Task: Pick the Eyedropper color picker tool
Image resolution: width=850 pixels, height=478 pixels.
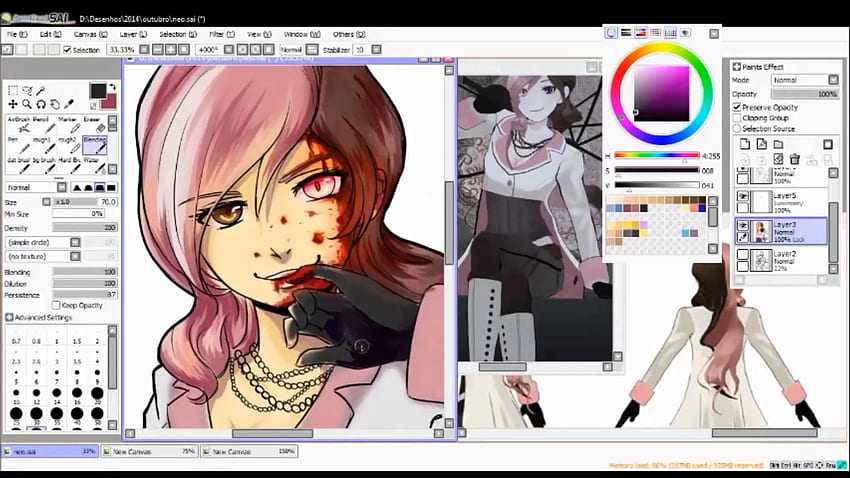Action: click(69, 104)
